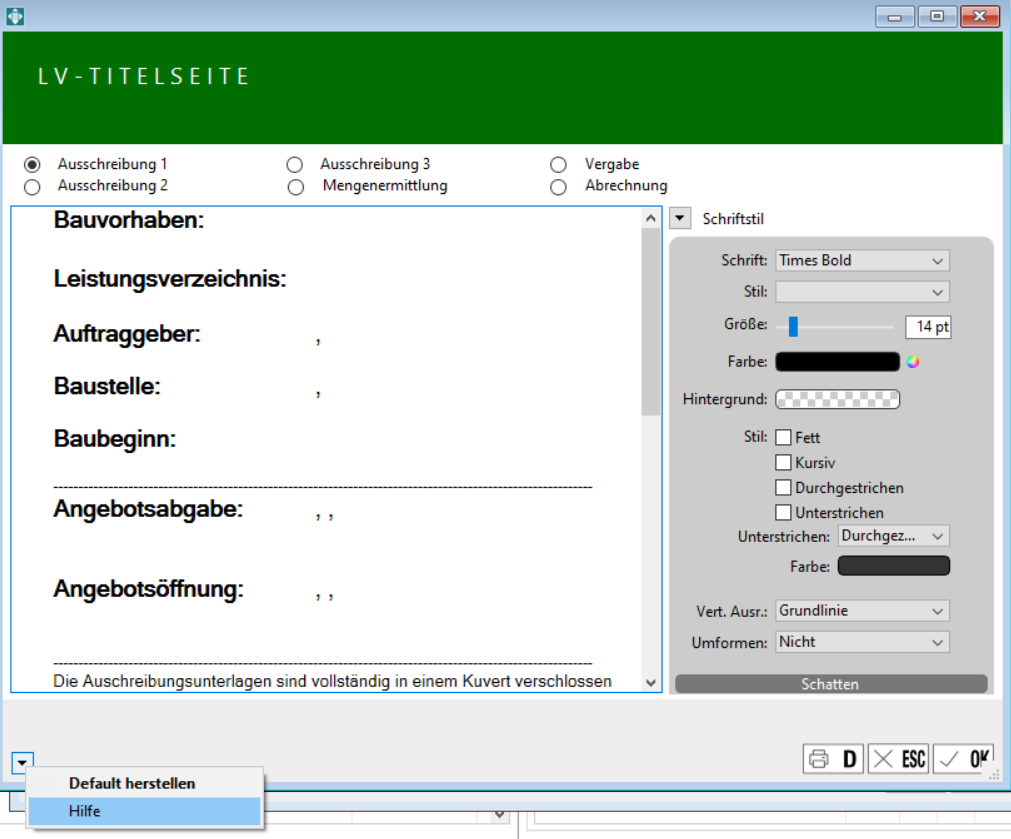
Task: Open the Schrift font dropdown
Action: point(862,261)
